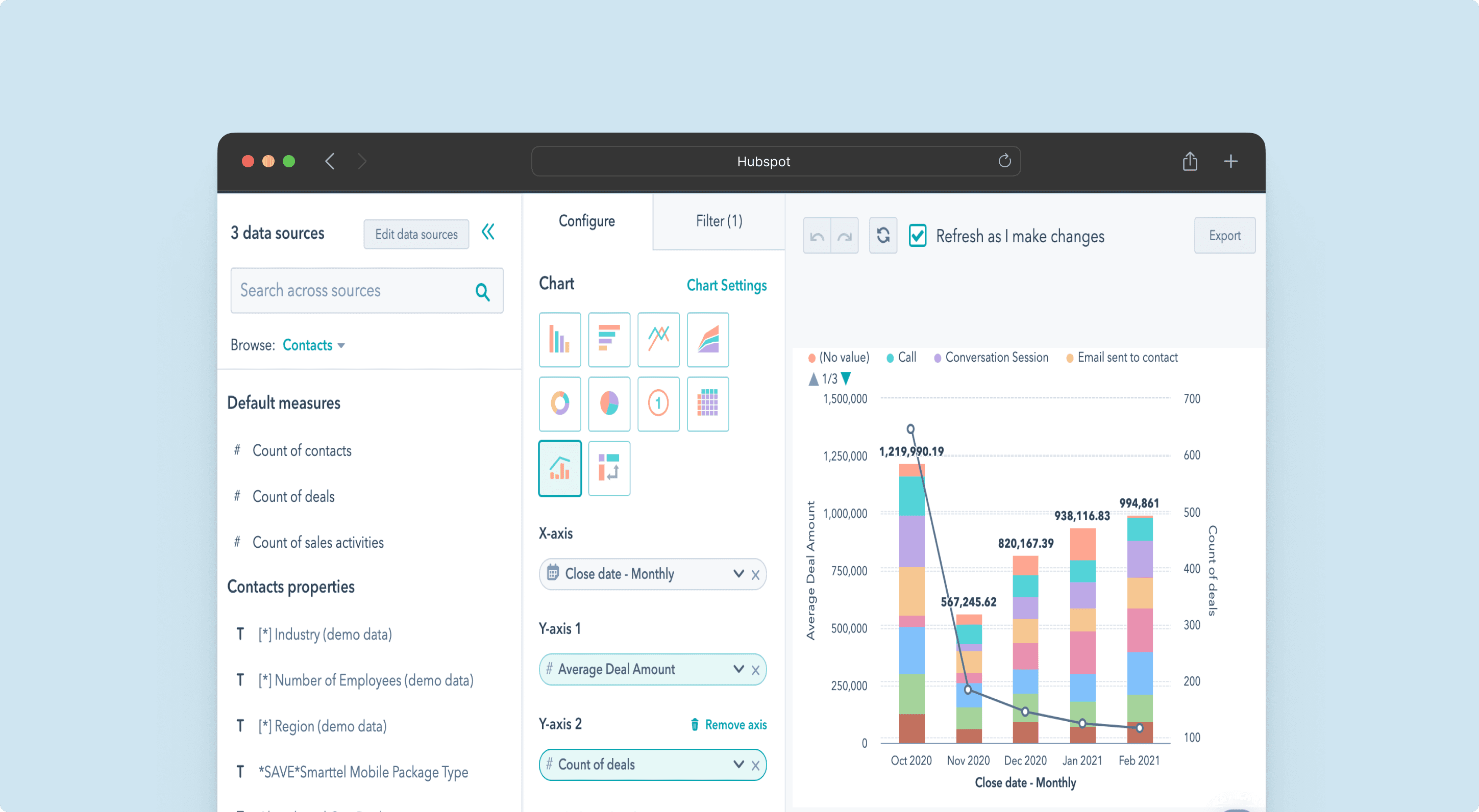This screenshot has width=1479, height=812.
Task: Select the pie chart type
Action: (x=608, y=404)
